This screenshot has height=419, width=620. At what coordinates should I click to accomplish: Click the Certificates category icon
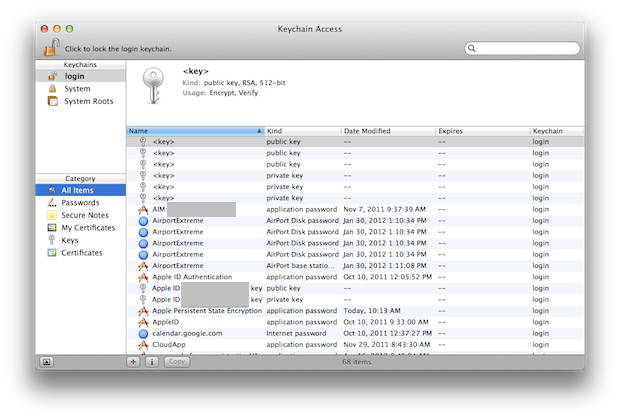(52, 253)
